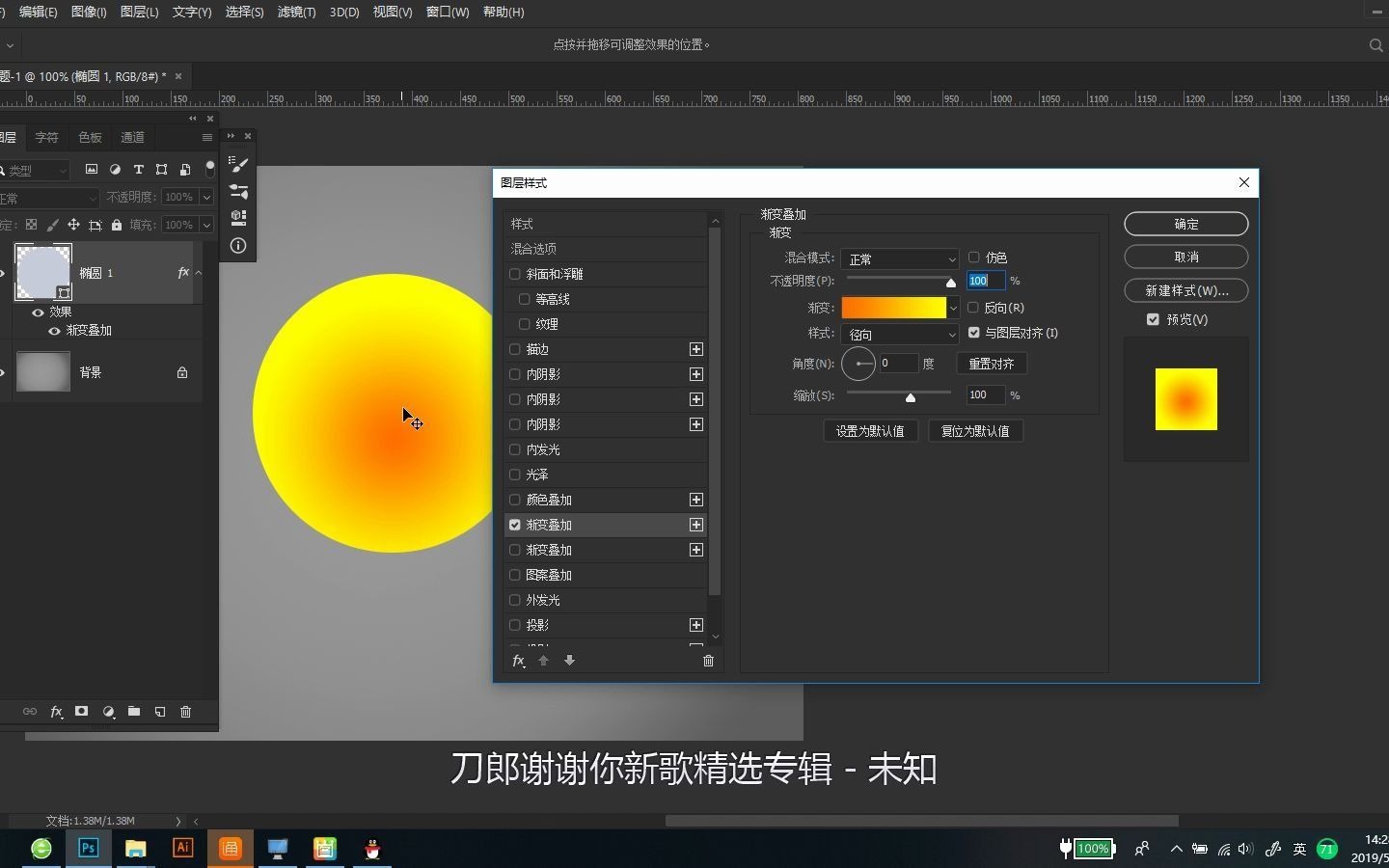
Task: Move effect down arrow in style dialog
Action: pyautogui.click(x=569, y=661)
